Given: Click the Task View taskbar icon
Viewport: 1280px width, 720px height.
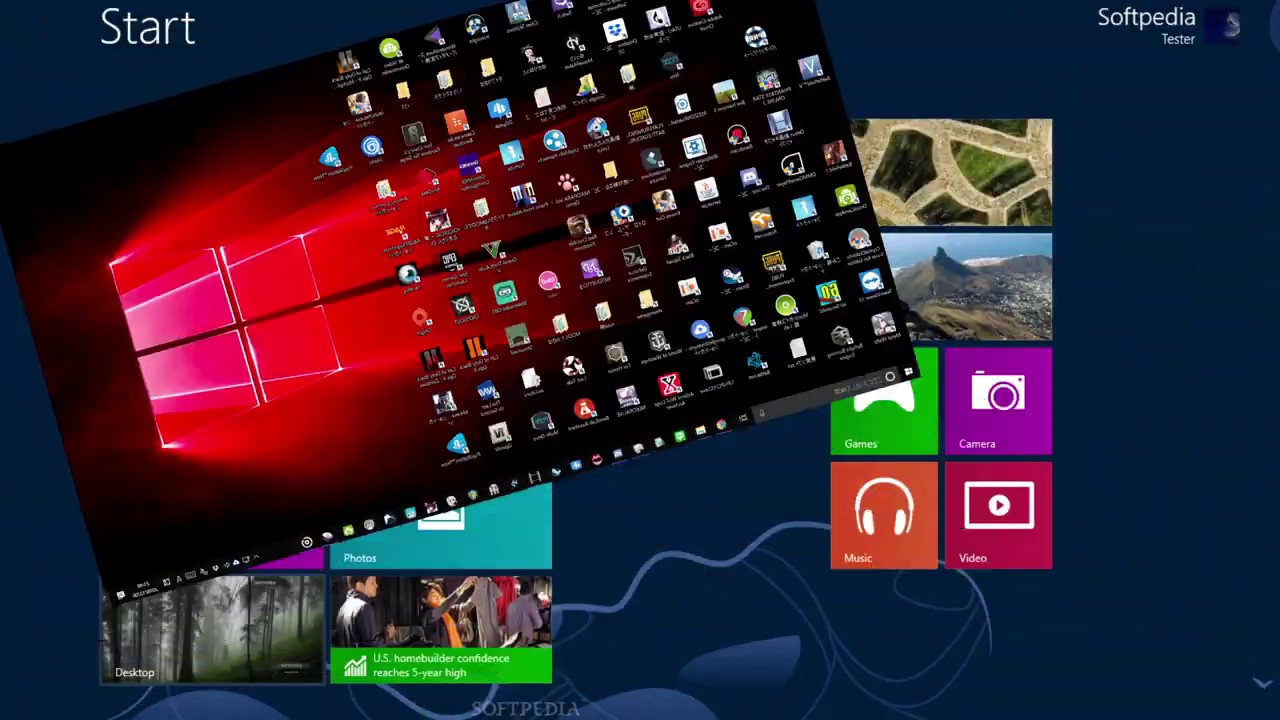Looking at the screenshot, I should [x=742, y=417].
